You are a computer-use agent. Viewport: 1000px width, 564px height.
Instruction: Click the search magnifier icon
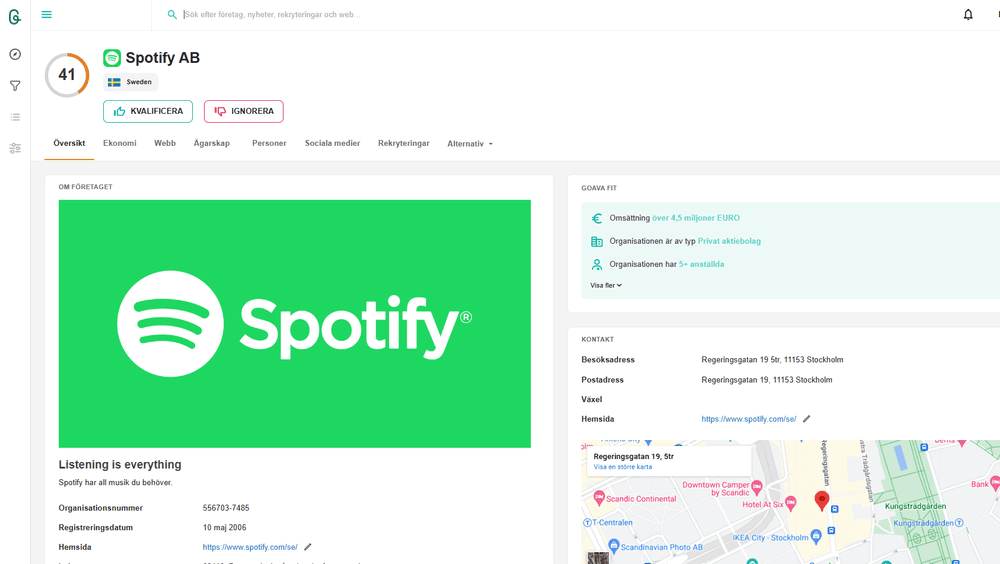[172, 14]
